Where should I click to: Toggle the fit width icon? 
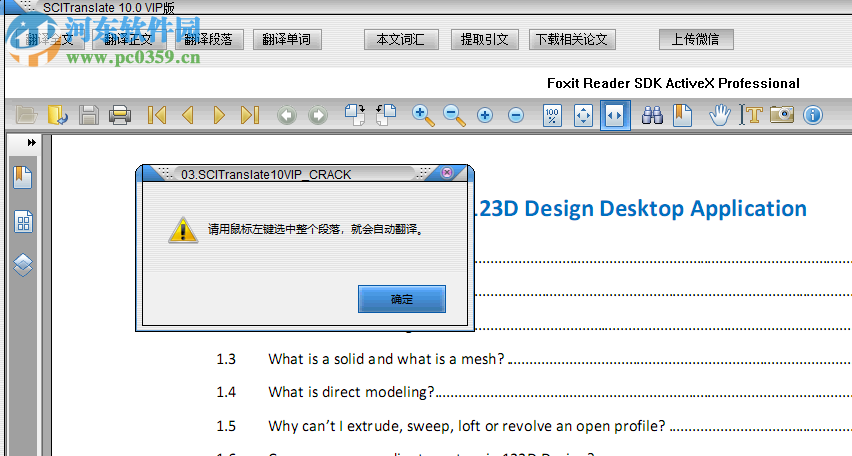[x=615, y=115]
